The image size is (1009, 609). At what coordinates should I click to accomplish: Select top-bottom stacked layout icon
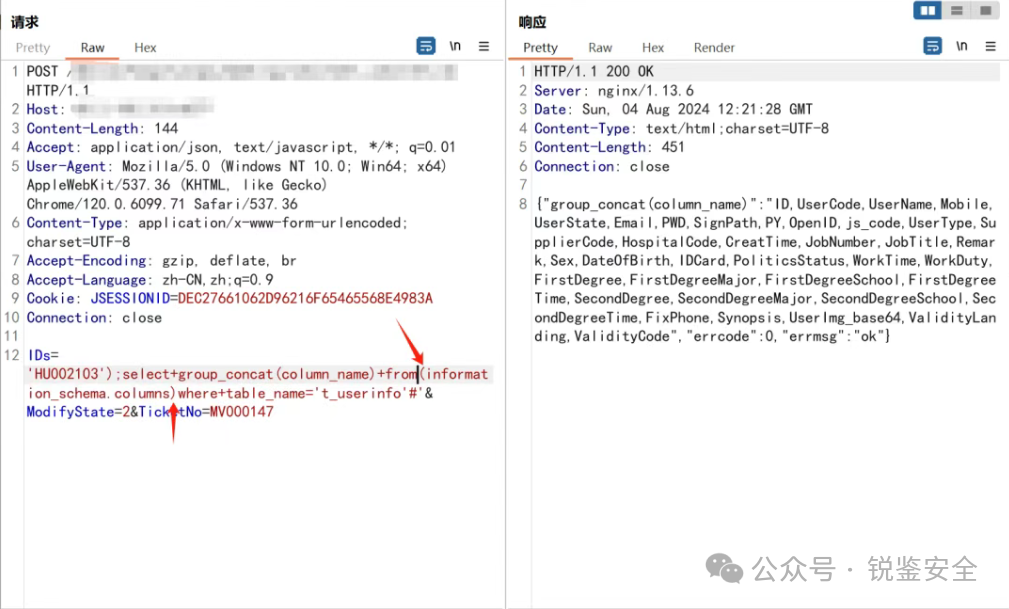957,10
